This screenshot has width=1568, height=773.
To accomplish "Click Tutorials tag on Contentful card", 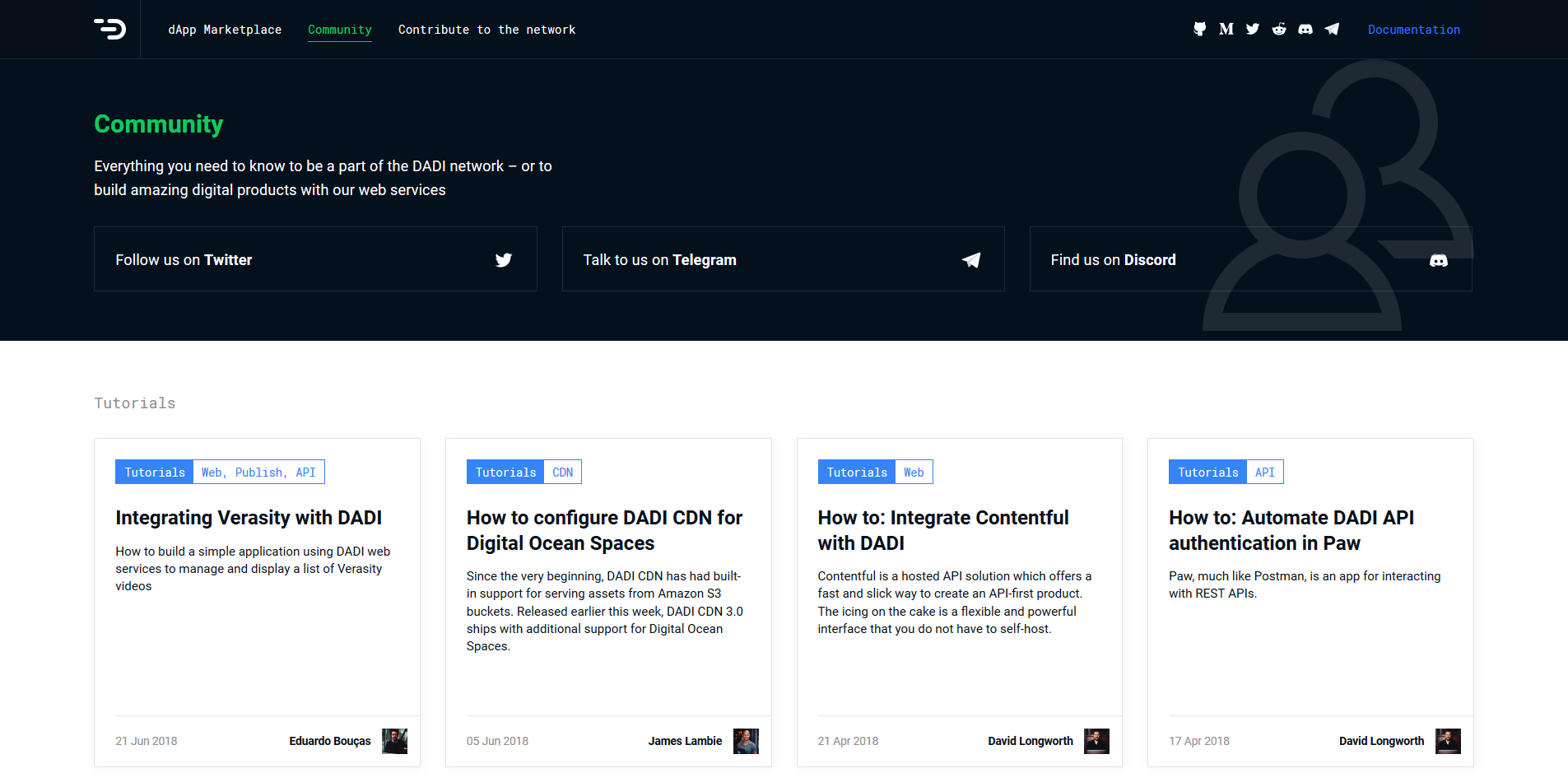I will coord(856,472).
